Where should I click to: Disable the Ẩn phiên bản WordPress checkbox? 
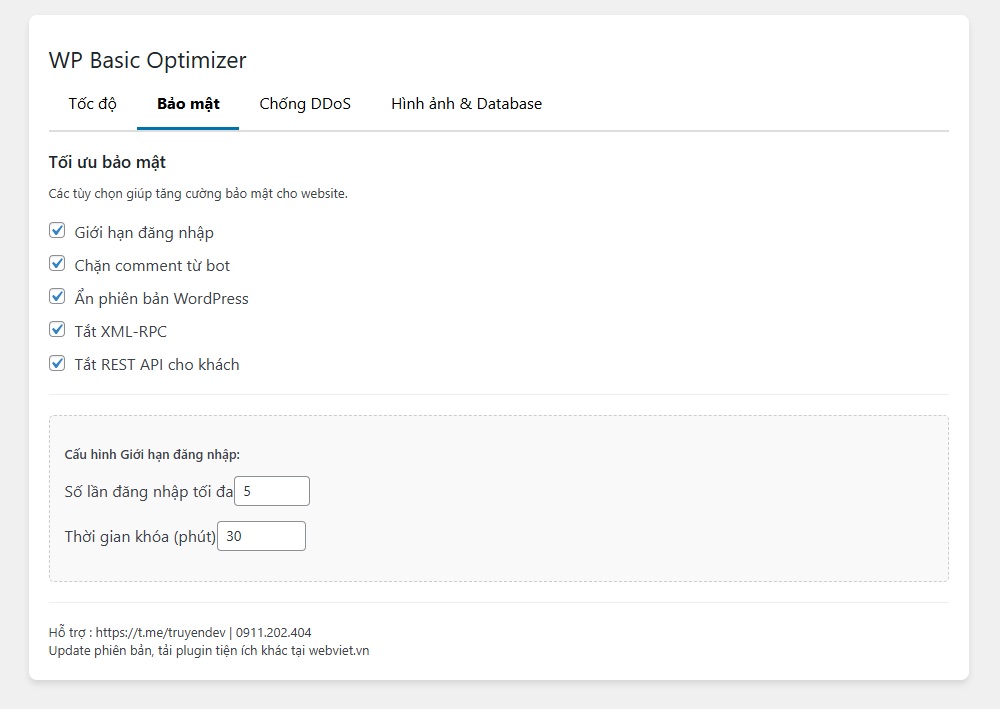pyautogui.click(x=57, y=298)
